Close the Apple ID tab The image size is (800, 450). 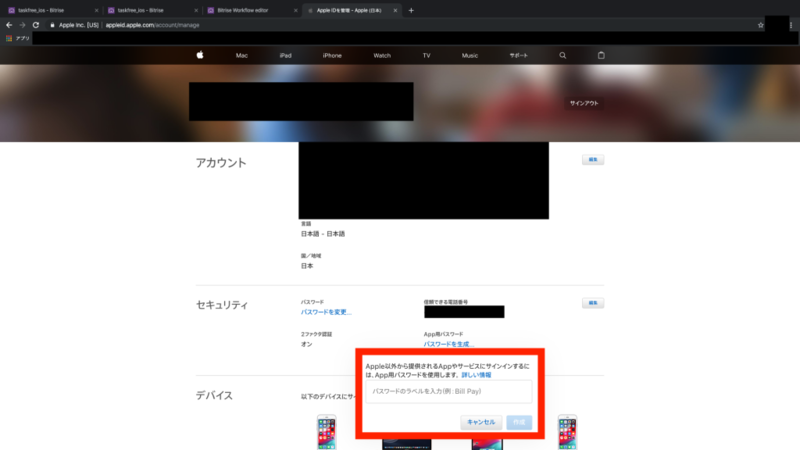pyautogui.click(x=395, y=10)
